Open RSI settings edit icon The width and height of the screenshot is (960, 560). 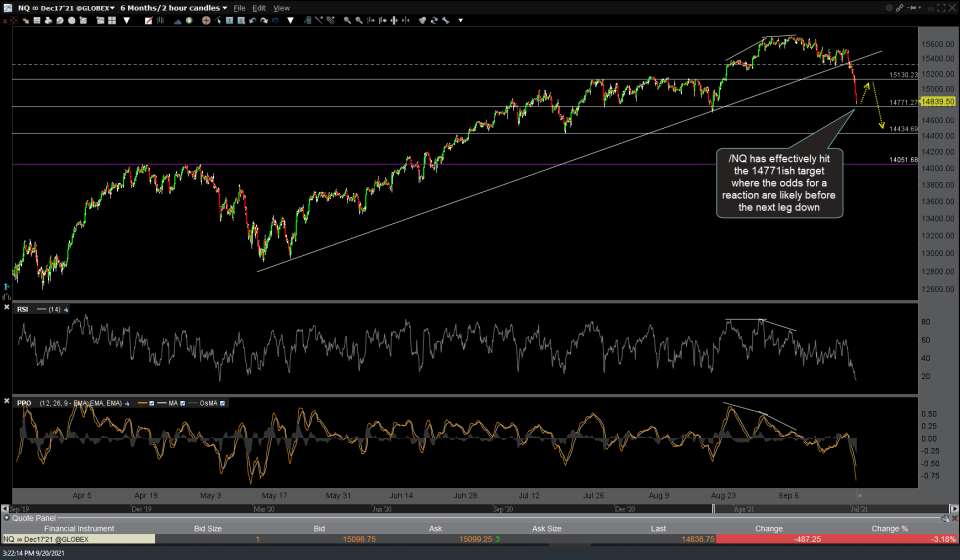click(x=66, y=310)
